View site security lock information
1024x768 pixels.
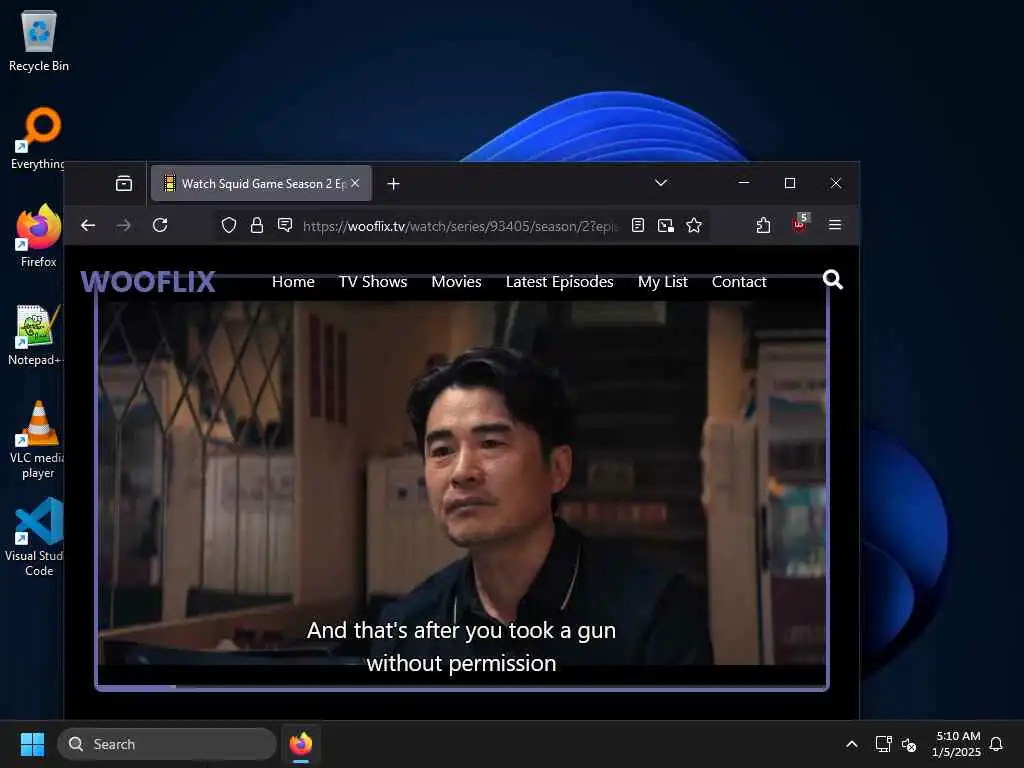click(257, 225)
